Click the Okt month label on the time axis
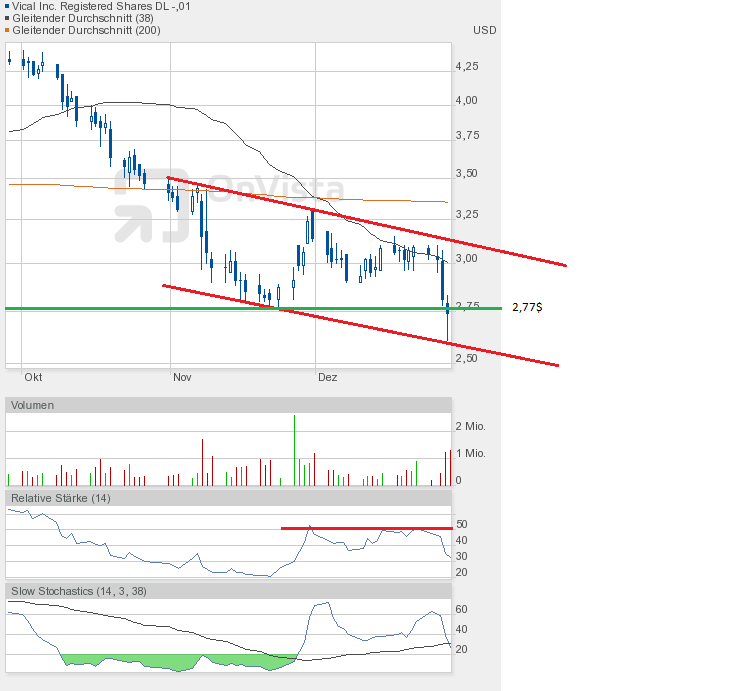The width and height of the screenshot is (746, 691). tap(33, 377)
